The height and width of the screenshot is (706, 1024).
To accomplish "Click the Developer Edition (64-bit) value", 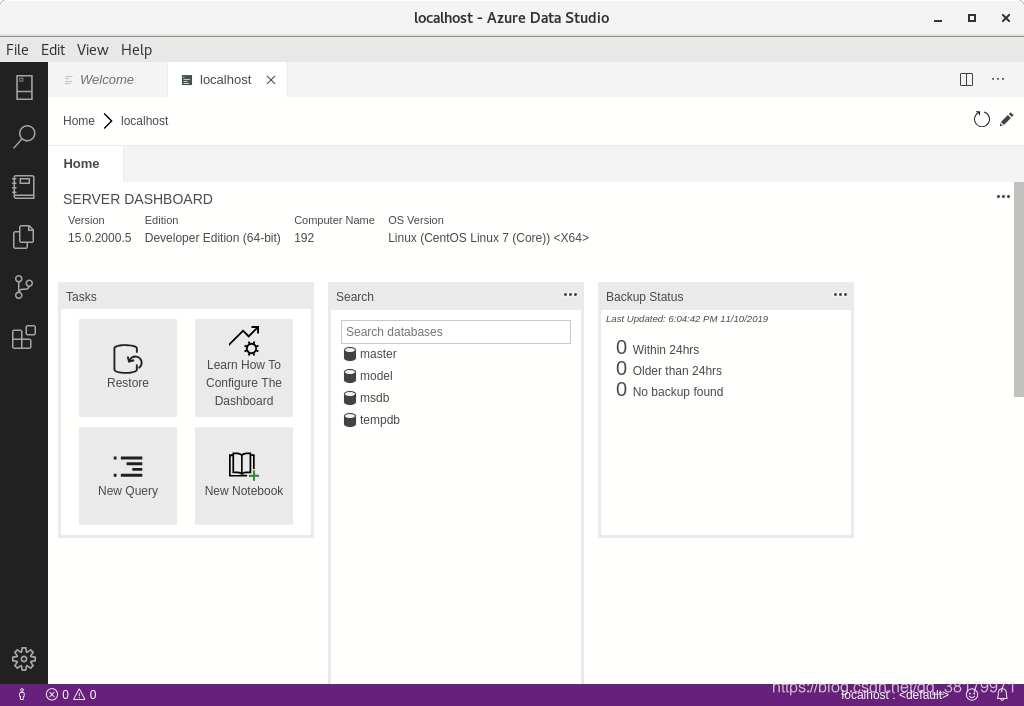I will click(212, 238).
